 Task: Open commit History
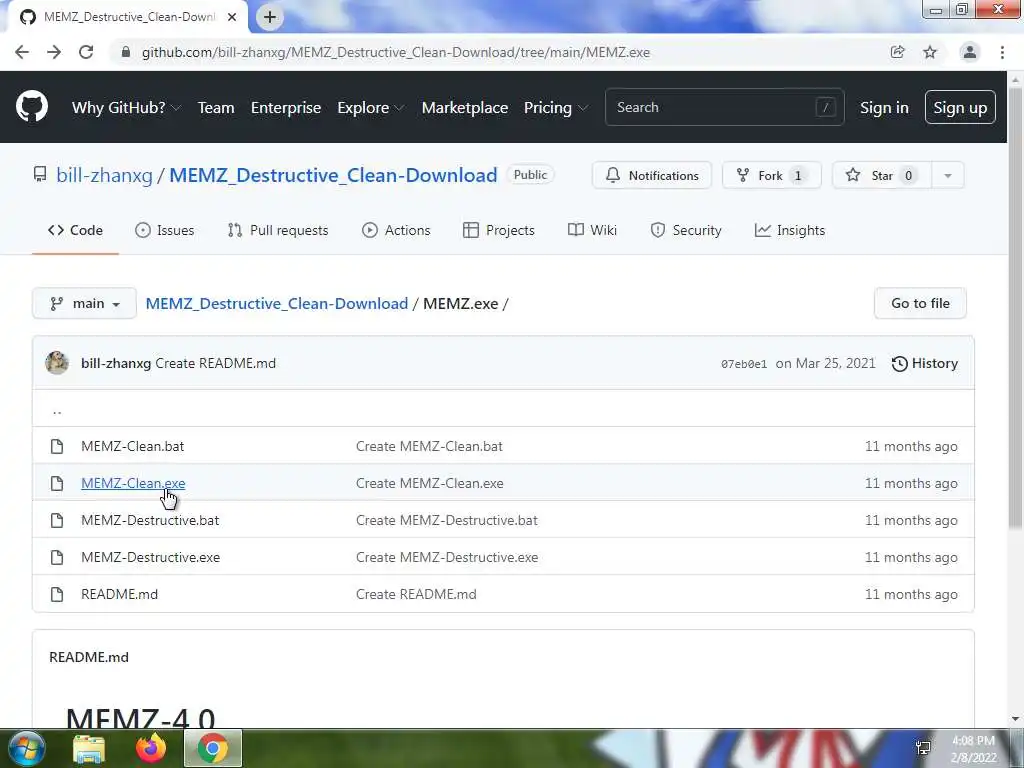click(925, 363)
